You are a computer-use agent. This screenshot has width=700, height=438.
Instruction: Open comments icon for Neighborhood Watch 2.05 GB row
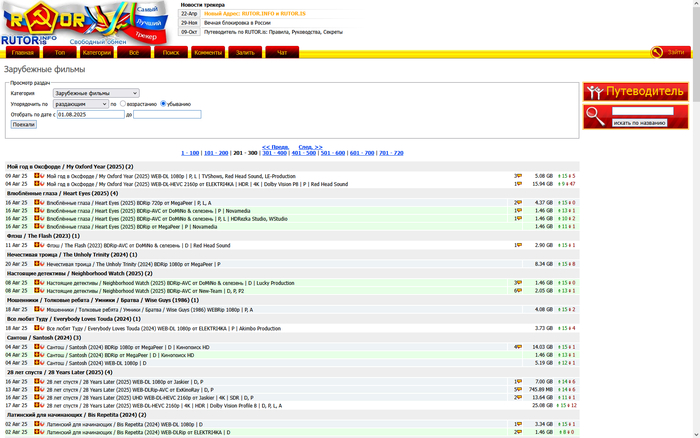(518, 291)
